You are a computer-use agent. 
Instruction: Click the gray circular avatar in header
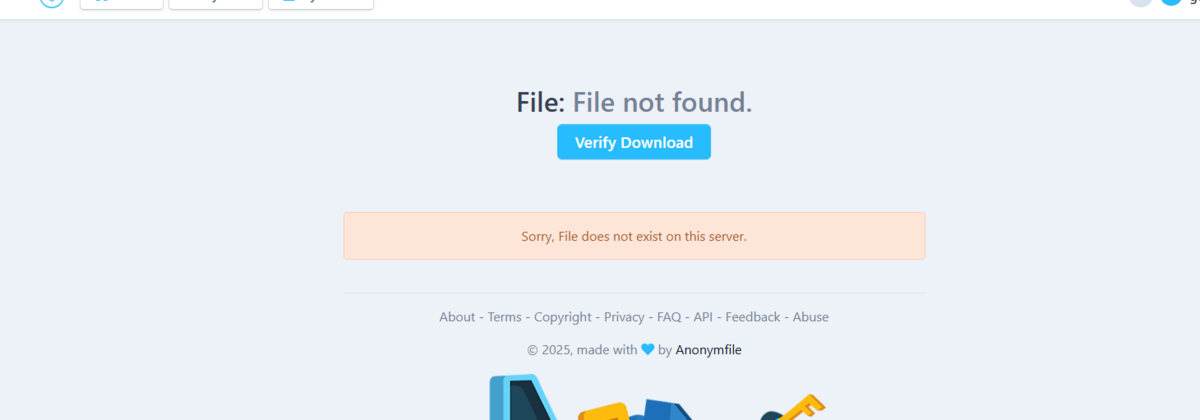tap(1141, 2)
